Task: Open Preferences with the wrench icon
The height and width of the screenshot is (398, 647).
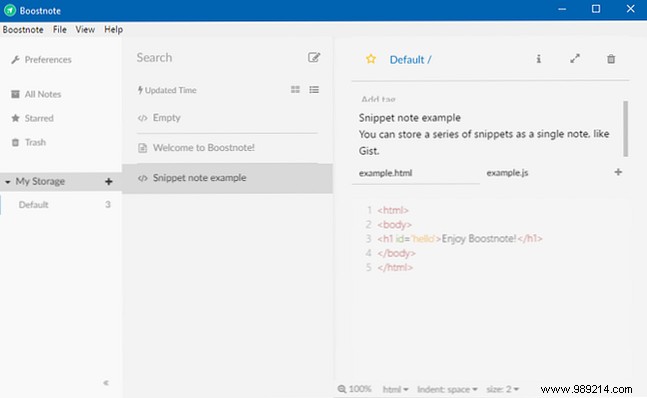Action: [x=15, y=60]
